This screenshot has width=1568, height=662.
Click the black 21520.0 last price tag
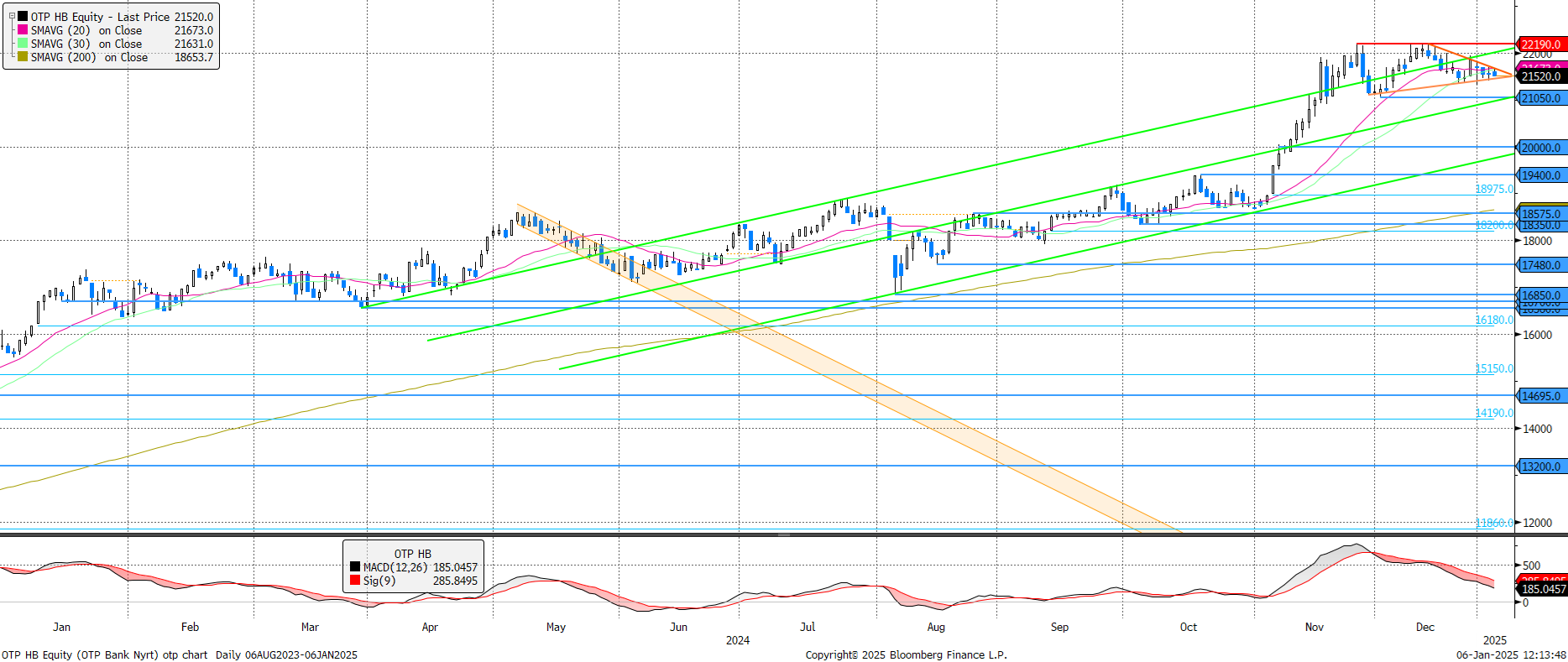[1541, 76]
